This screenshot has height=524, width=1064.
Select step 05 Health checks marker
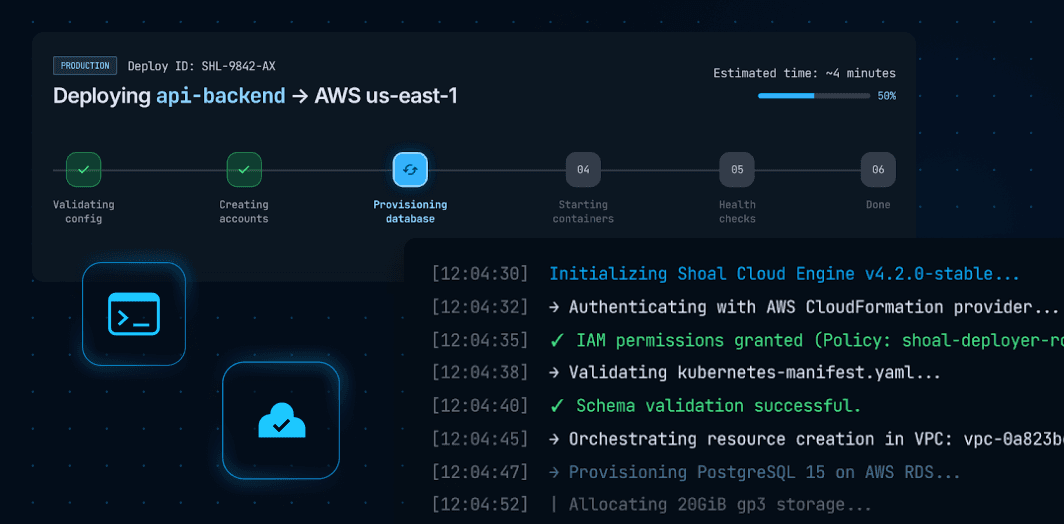(737, 170)
